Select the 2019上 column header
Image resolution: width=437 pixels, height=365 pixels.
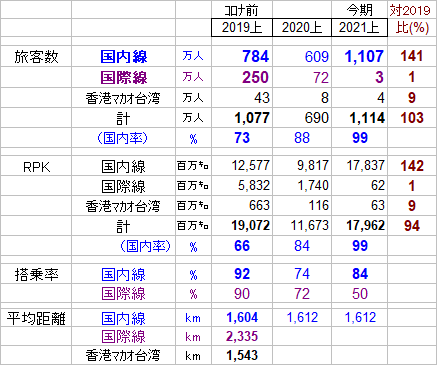242,27
